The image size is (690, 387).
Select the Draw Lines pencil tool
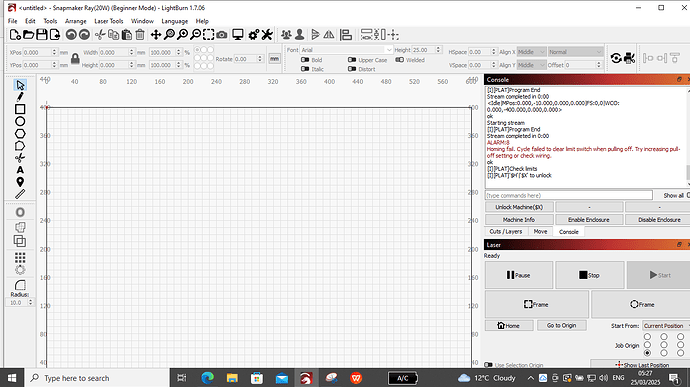pos(20,97)
